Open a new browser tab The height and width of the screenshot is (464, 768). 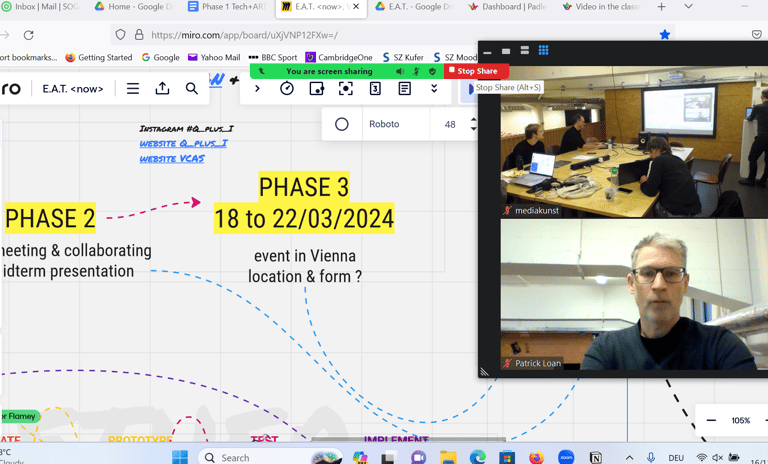tap(661, 7)
